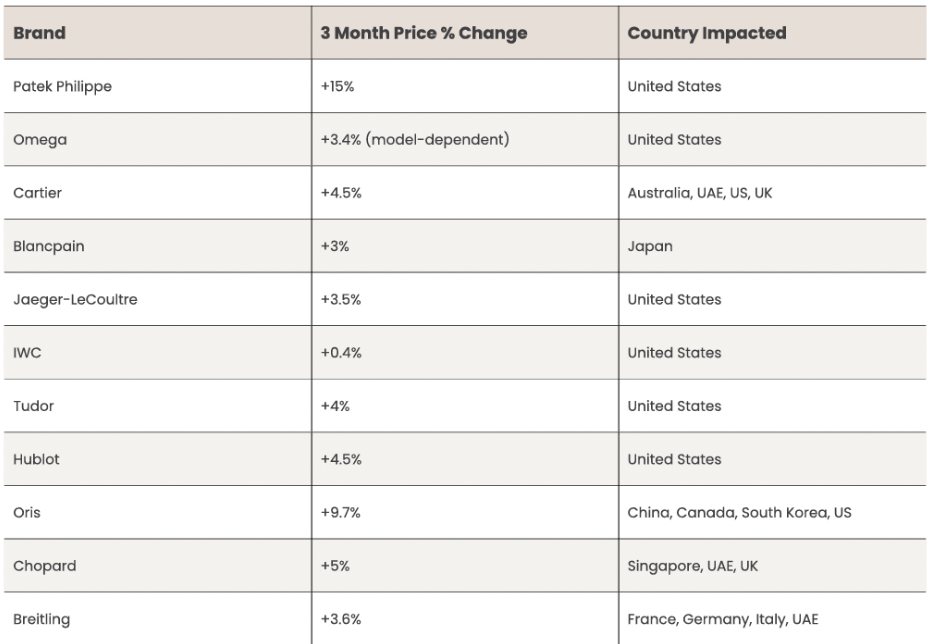928x644 pixels.
Task: Click the IWC brand cell
Action: (x=27, y=353)
